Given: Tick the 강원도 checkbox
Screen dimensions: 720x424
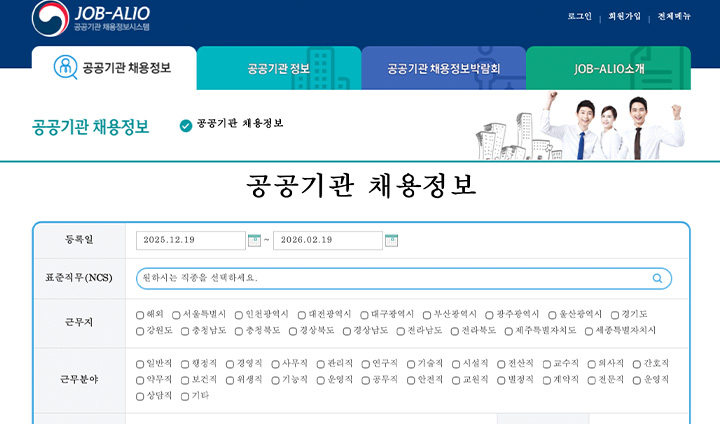Looking at the screenshot, I should tap(140, 331).
